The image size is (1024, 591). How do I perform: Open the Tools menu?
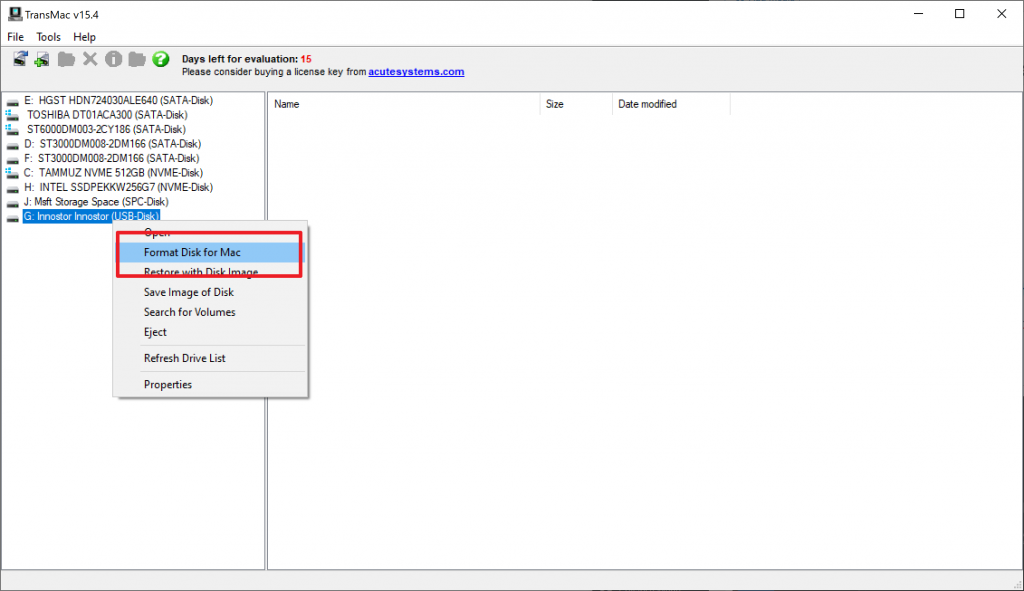[48, 37]
